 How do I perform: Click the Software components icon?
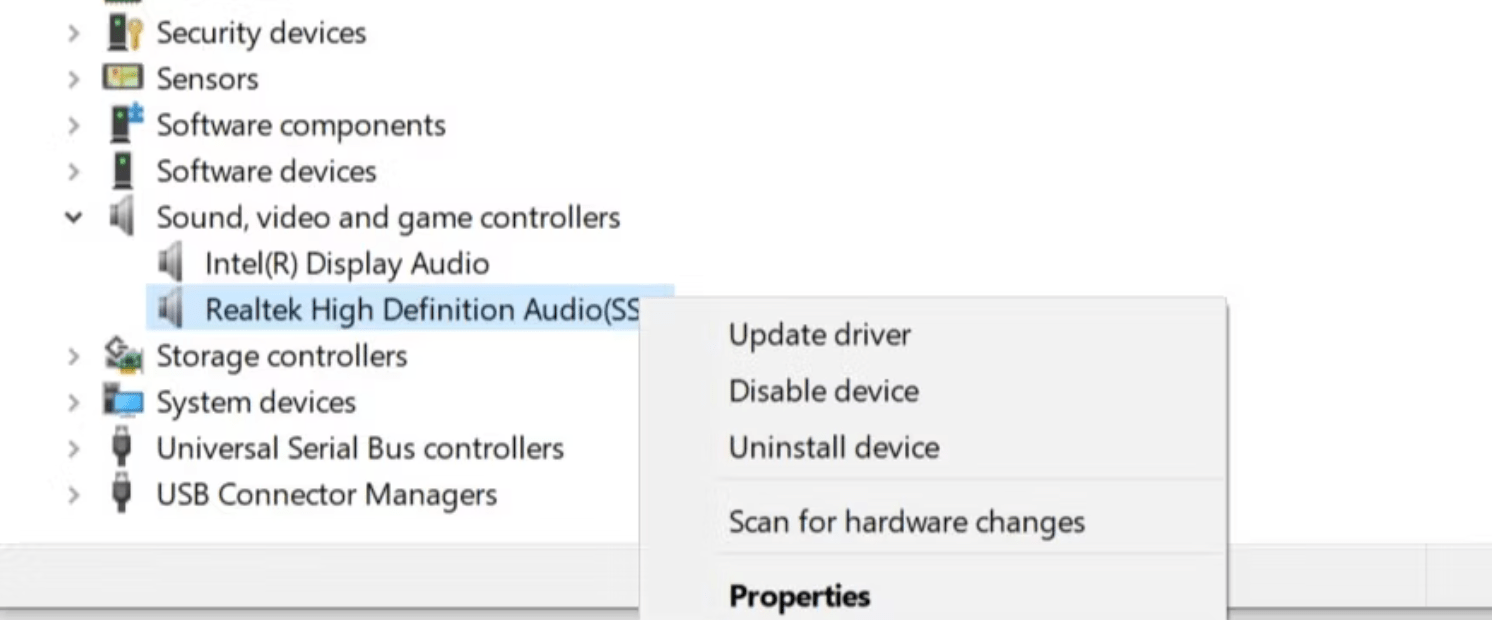tap(122, 124)
